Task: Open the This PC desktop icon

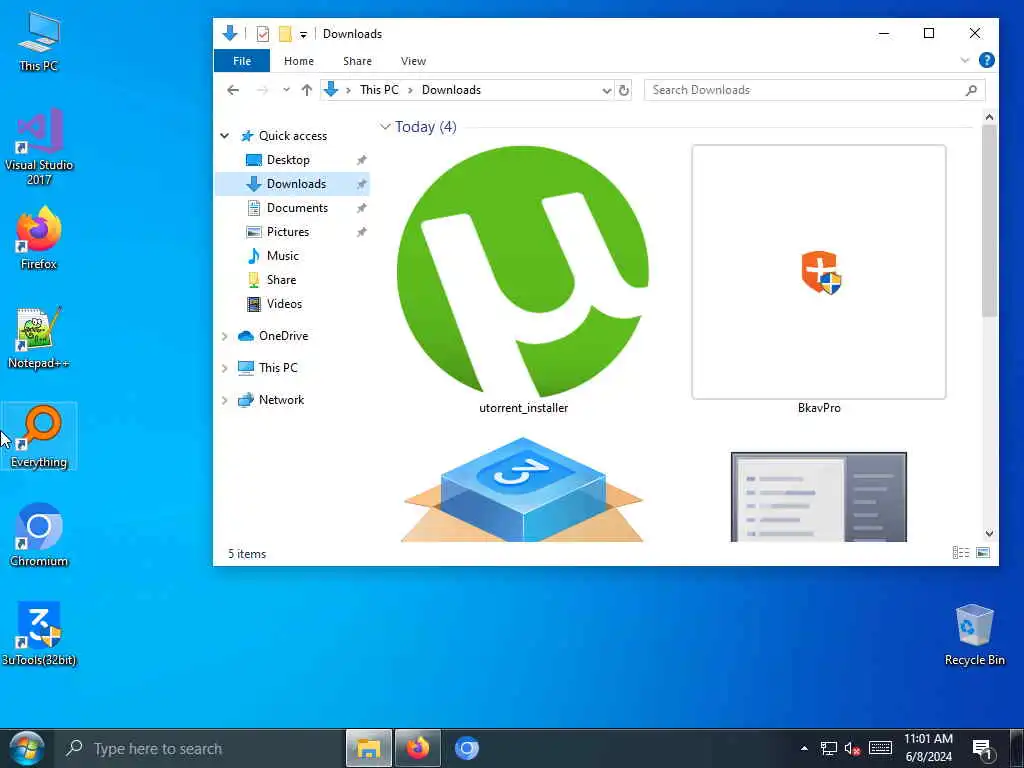Action: pyautogui.click(x=39, y=40)
